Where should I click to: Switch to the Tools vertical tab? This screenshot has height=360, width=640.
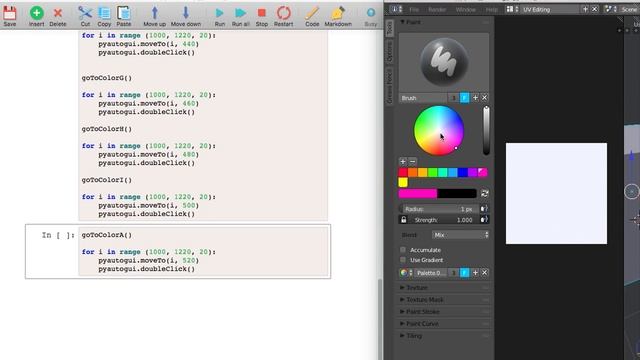[389, 28]
